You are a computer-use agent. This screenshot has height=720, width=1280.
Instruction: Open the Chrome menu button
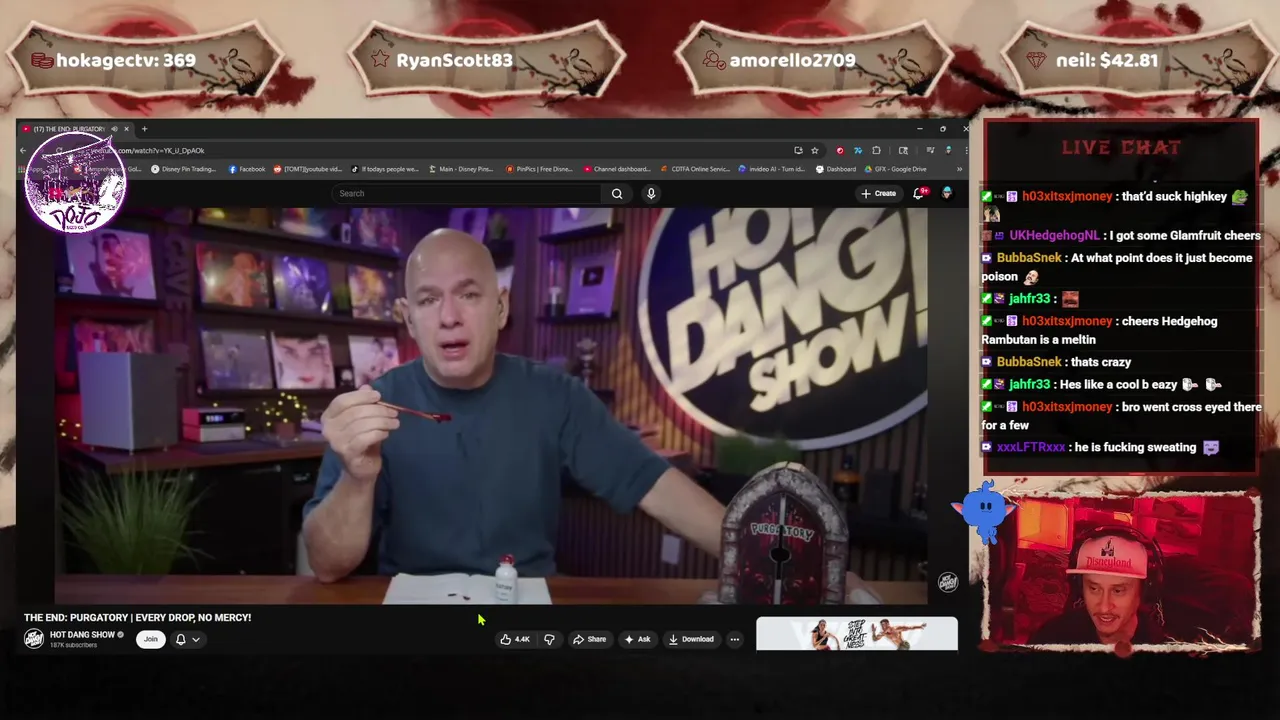point(965,150)
